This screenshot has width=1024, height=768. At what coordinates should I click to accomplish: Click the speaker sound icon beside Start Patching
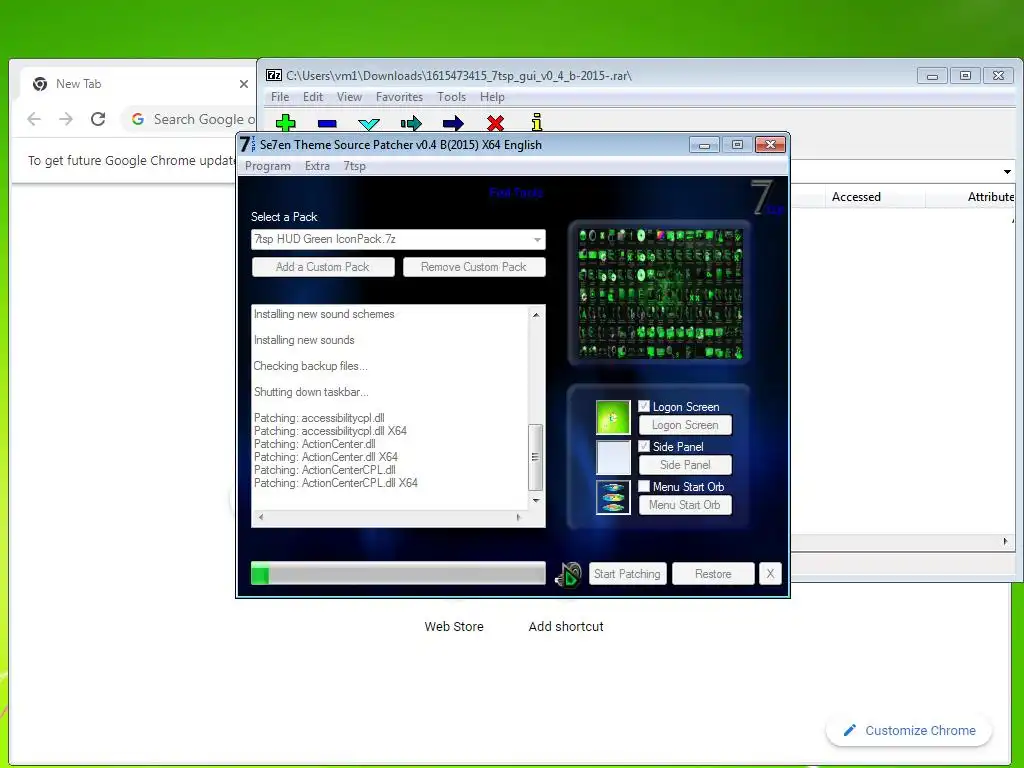(568, 575)
